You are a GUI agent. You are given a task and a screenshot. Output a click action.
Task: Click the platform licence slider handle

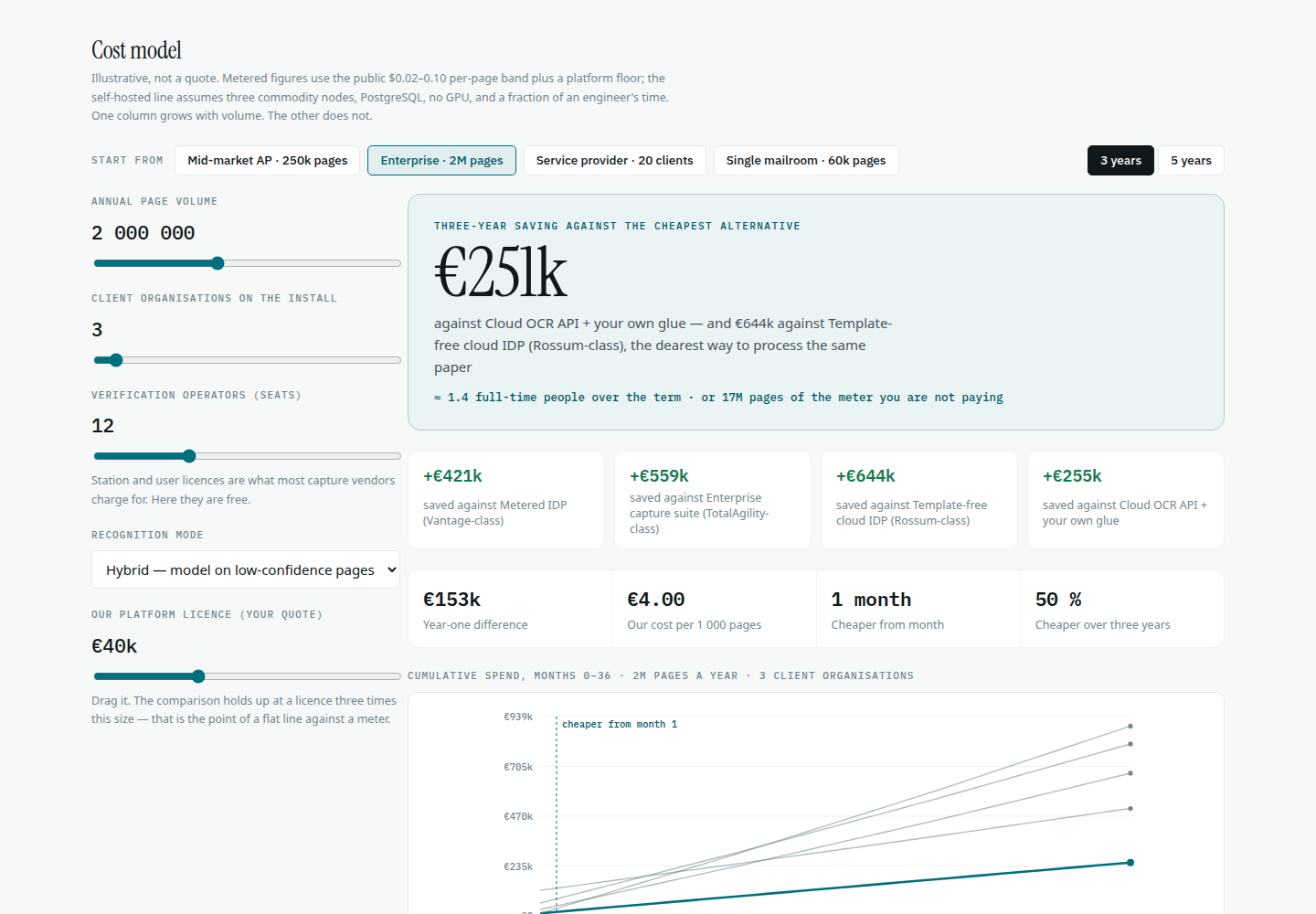coord(198,676)
